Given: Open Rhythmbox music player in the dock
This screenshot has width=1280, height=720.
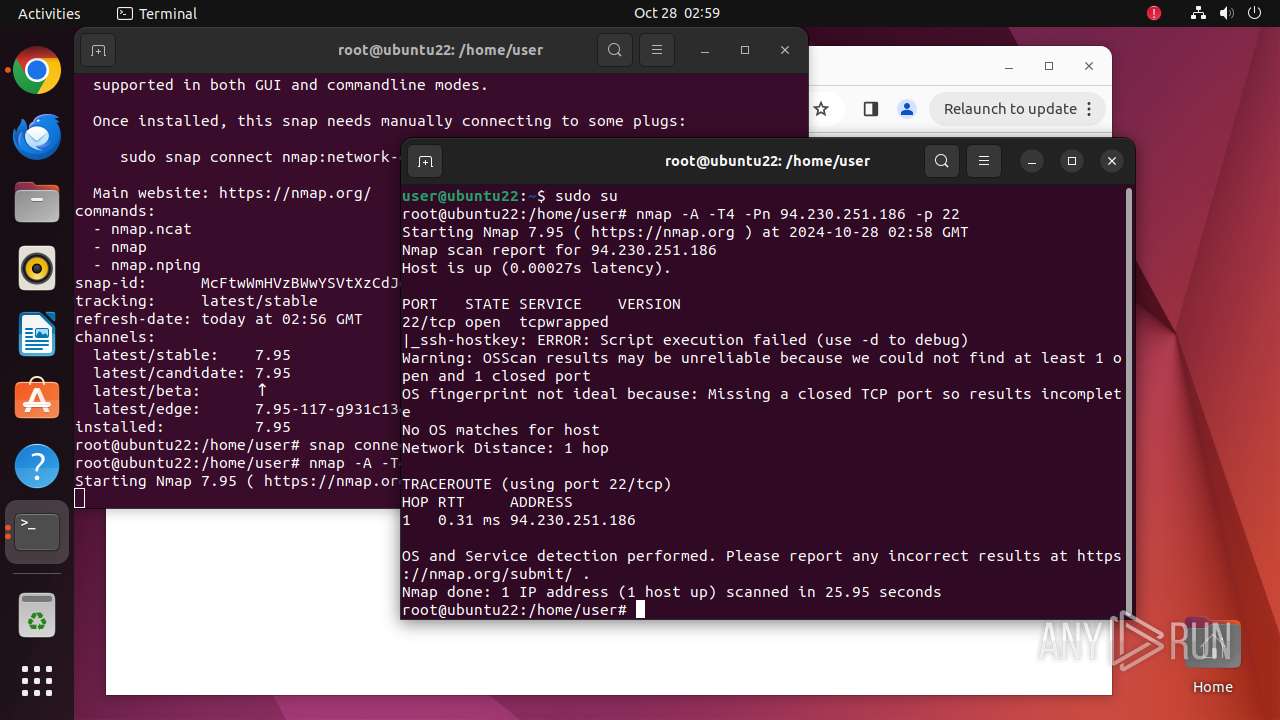Looking at the screenshot, I should coord(37,269).
